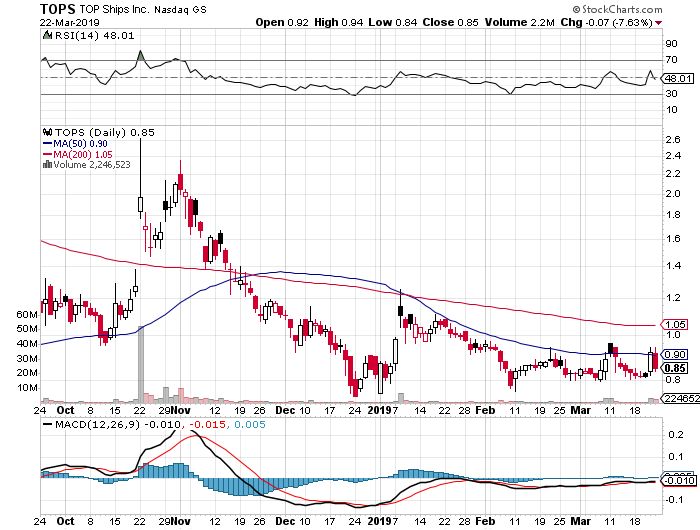Select the red MA(200) legend line swatch

pos(47,154)
